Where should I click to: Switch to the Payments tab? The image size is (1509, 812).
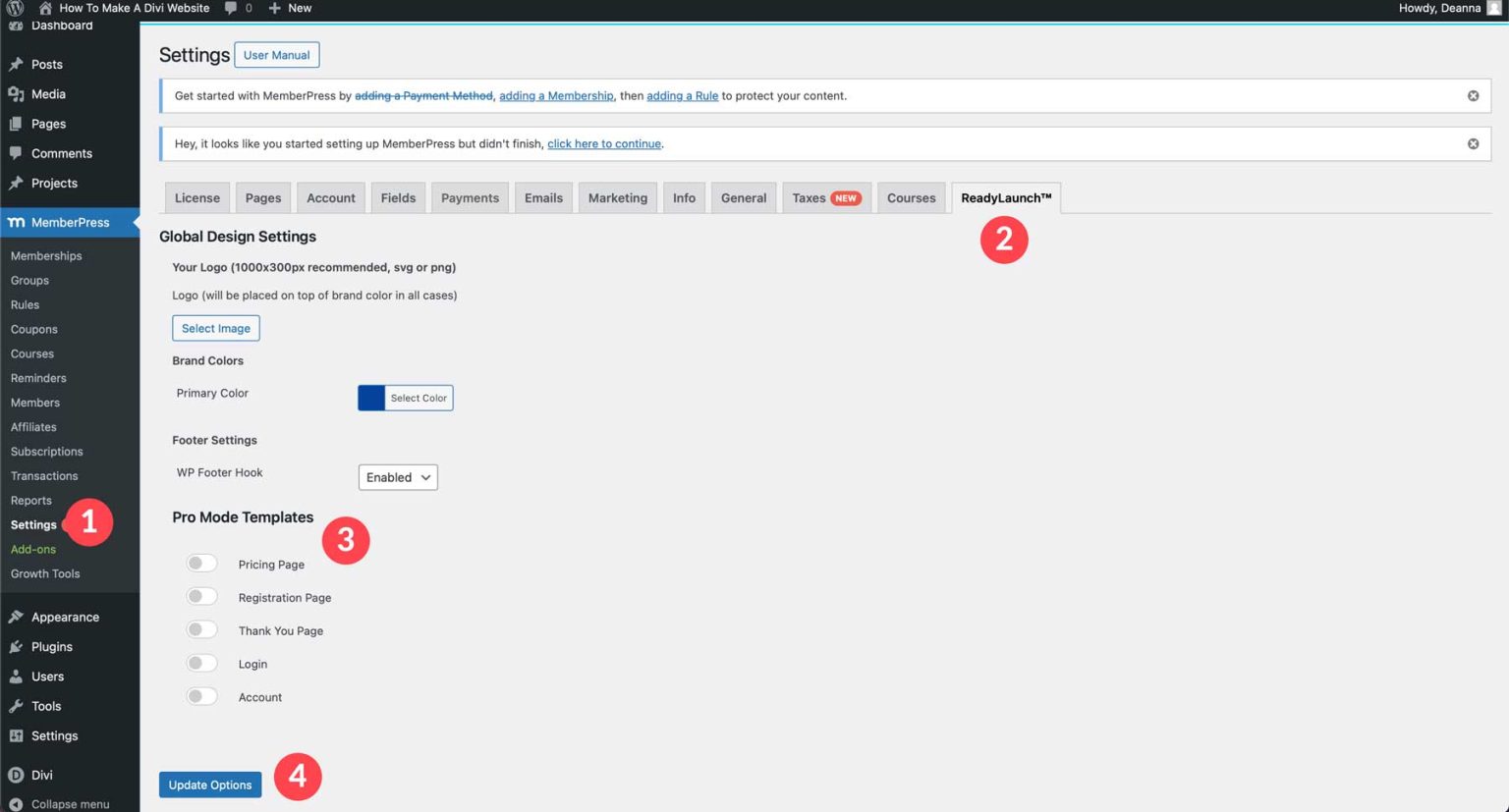pyautogui.click(x=470, y=197)
